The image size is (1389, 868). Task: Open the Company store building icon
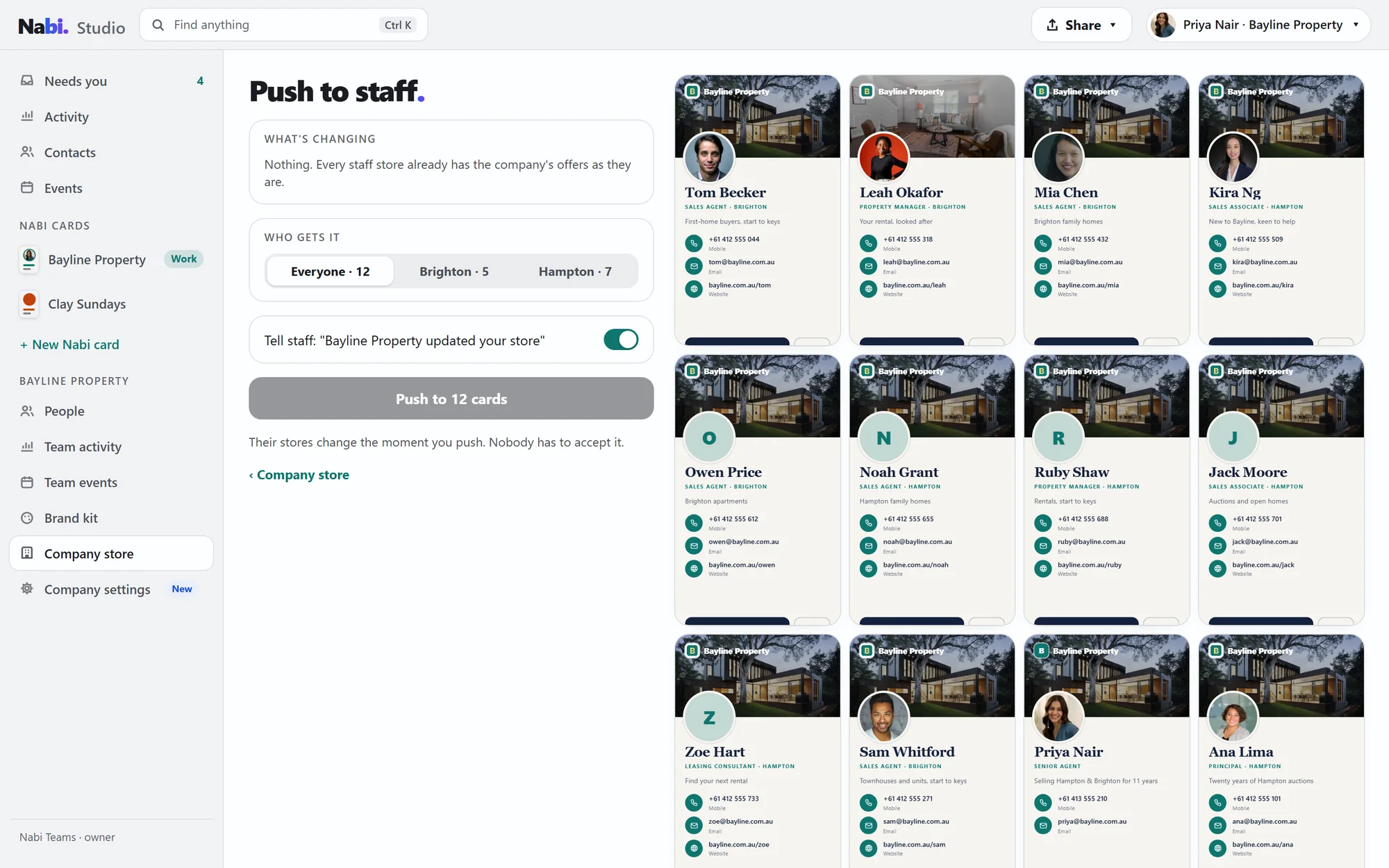[x=27, y=553]
